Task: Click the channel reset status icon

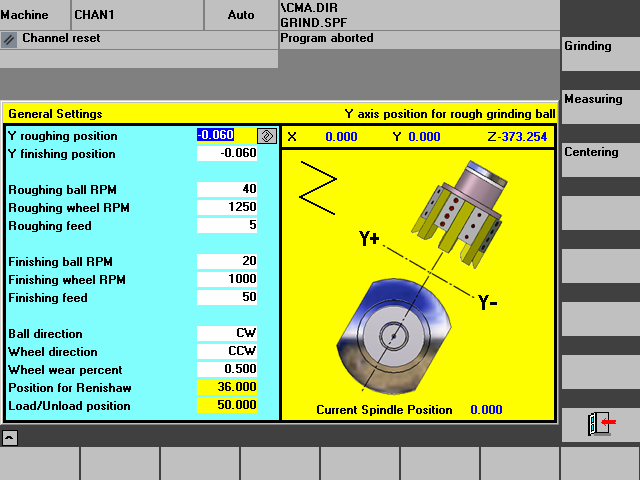Action: click(x=9, y=40)
